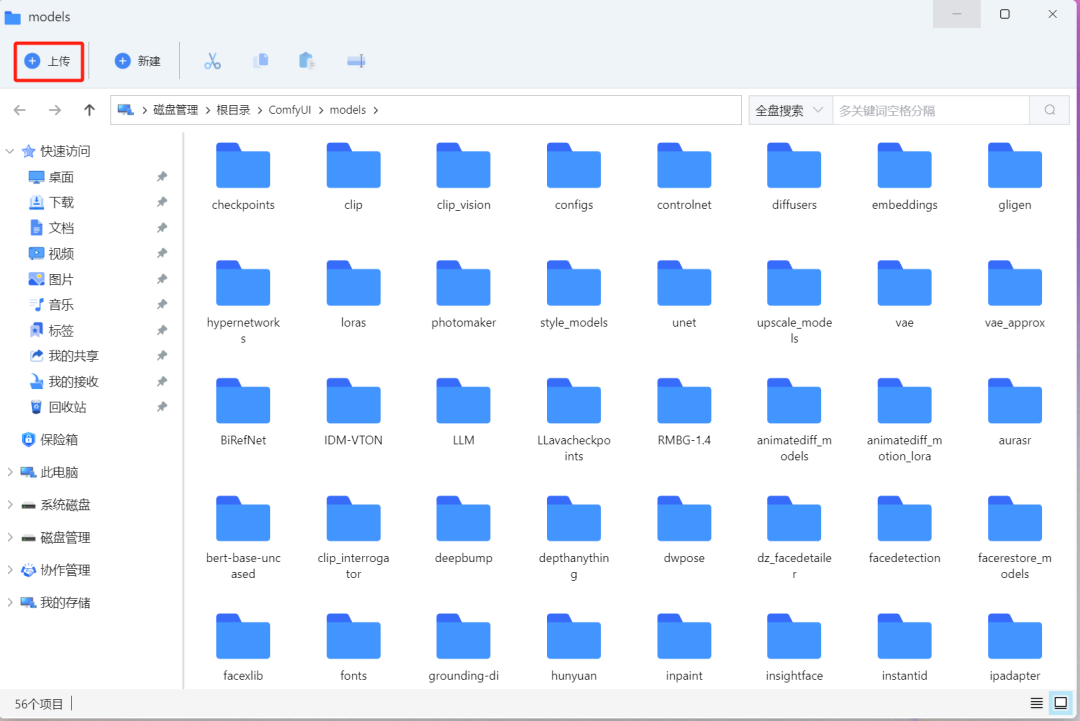Click the 新建 new button
This screenshot has height=721, width=1080.
click(x=137, y=61)
